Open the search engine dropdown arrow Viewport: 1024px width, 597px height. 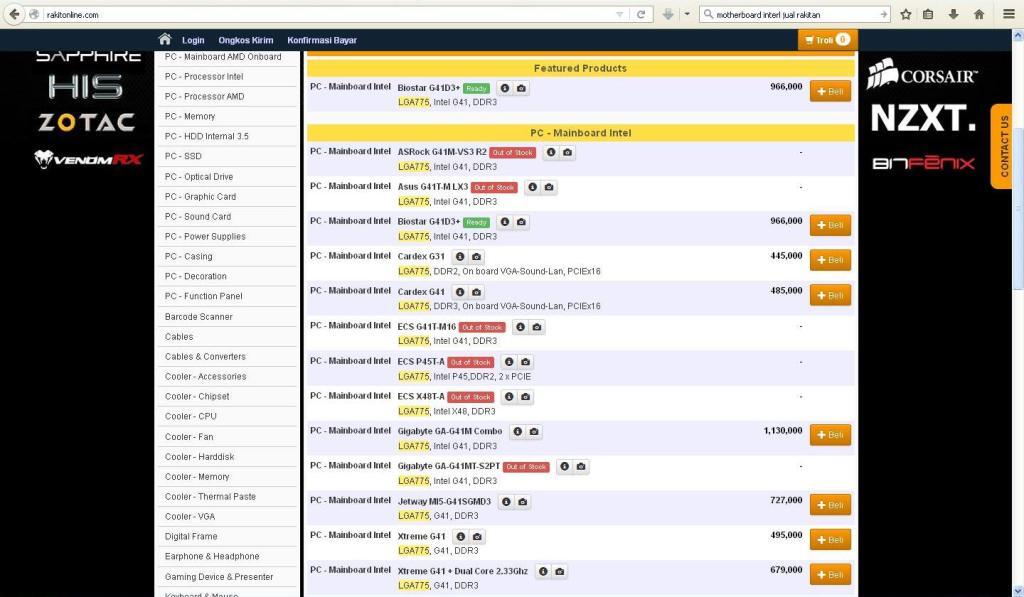click(687, 14)
